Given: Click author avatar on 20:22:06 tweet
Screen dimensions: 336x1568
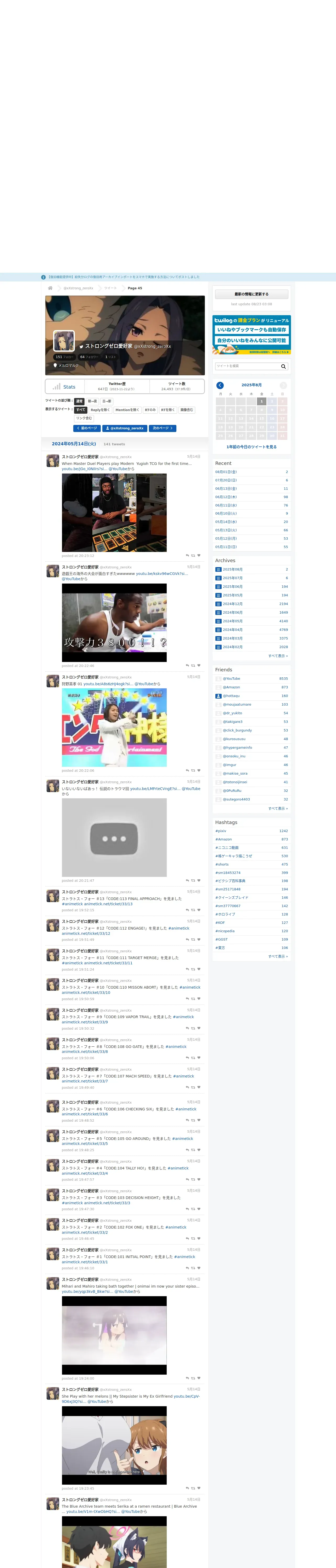Looking at the screenshot, I should point(53,681).
